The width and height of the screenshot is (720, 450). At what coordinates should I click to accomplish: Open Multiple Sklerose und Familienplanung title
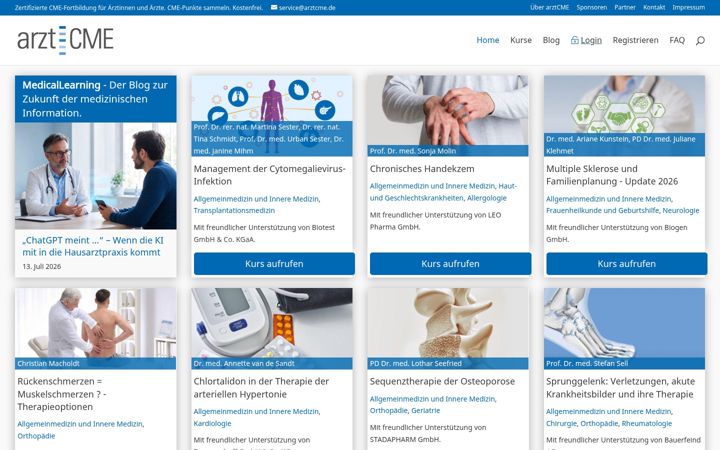click(x=612, y=175)
